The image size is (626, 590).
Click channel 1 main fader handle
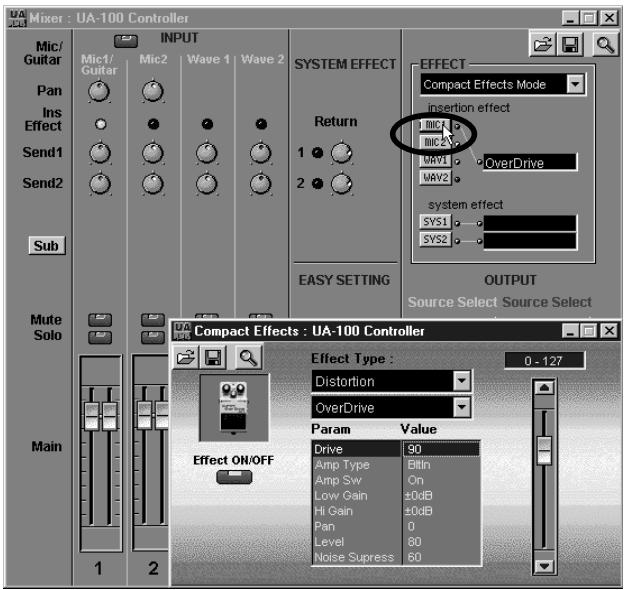coord(101,416)
